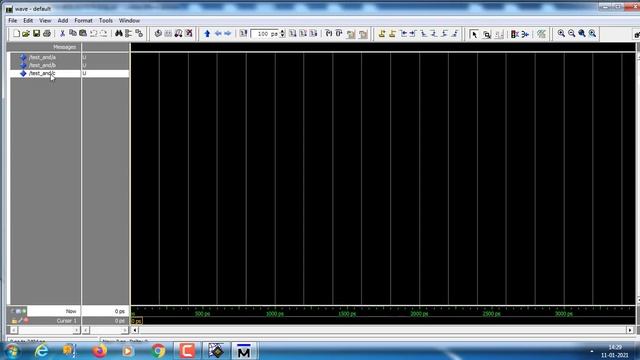Viewport: 640px width, 360px height.
Task: Open the View menu
Action: [x=45, y=20]
